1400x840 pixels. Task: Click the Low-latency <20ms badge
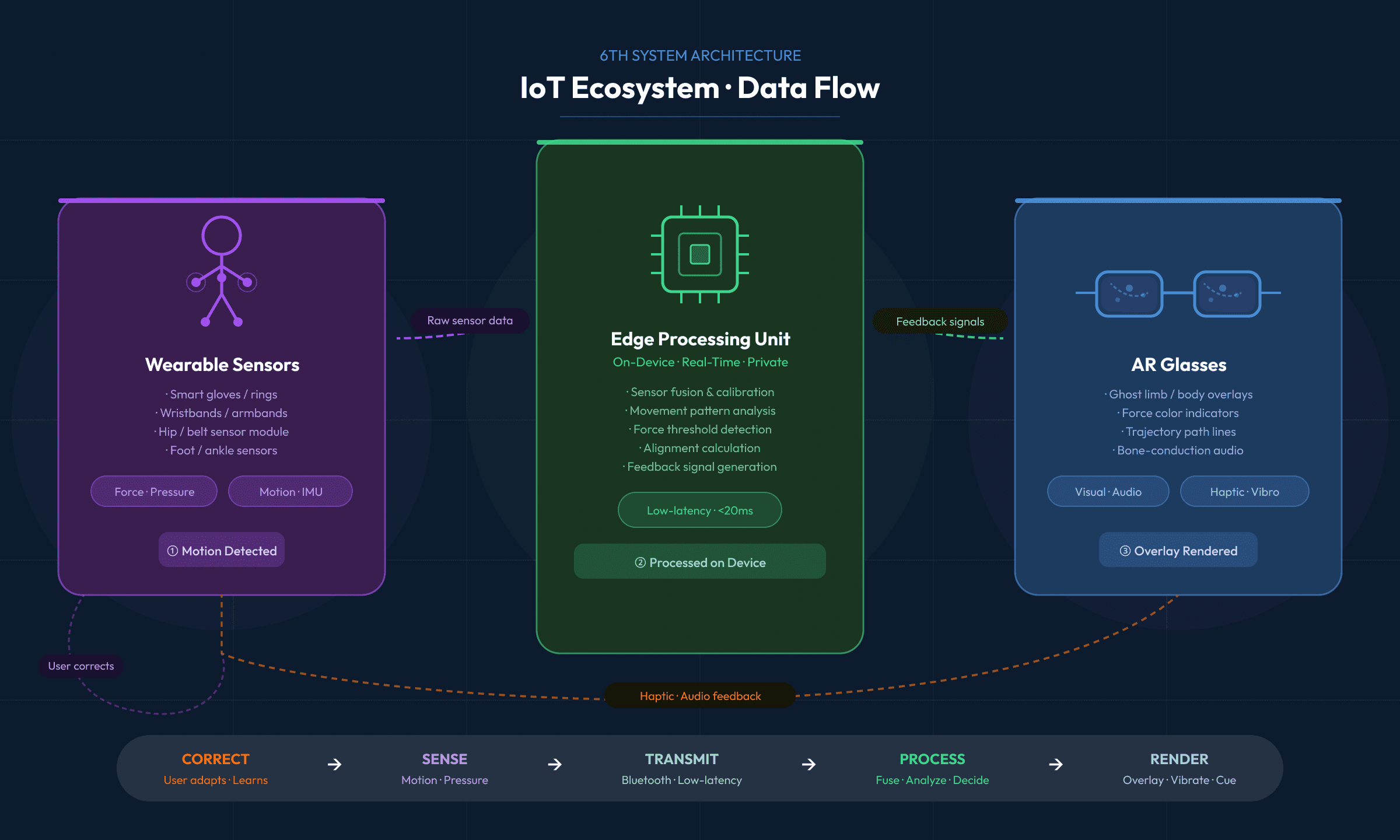(699, 510)
